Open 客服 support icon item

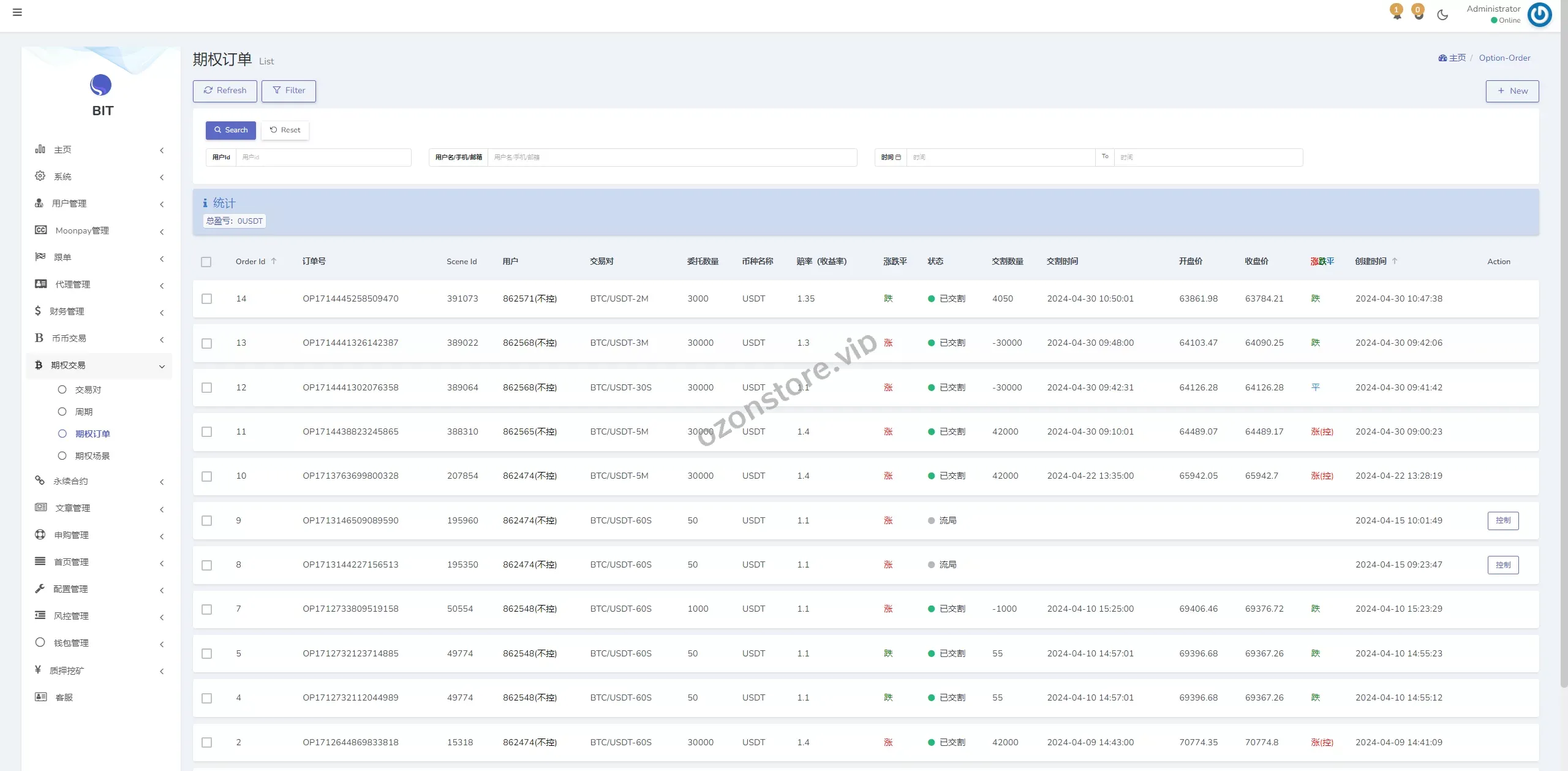[x=40, y=697]
